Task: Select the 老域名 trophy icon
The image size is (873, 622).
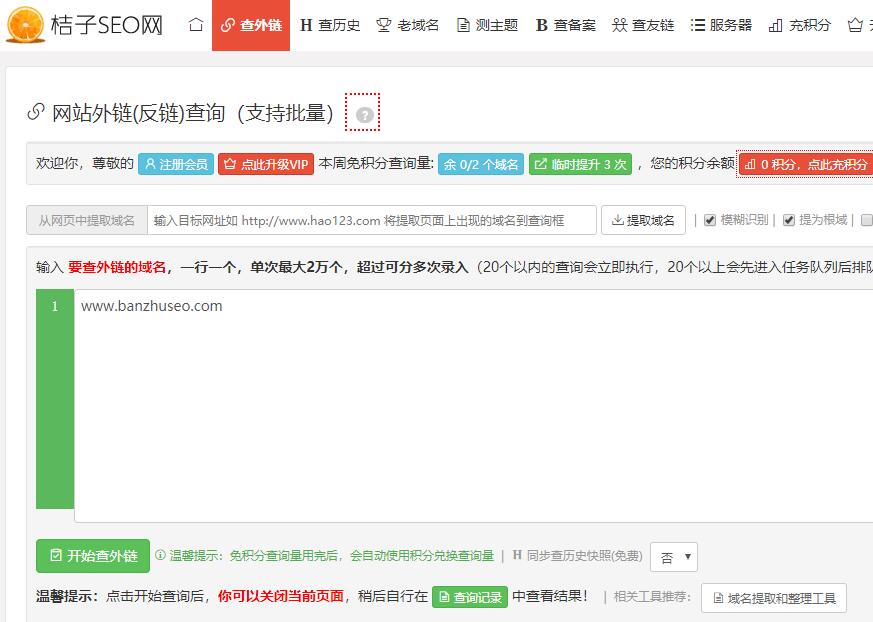Action: tap(383, 25)
